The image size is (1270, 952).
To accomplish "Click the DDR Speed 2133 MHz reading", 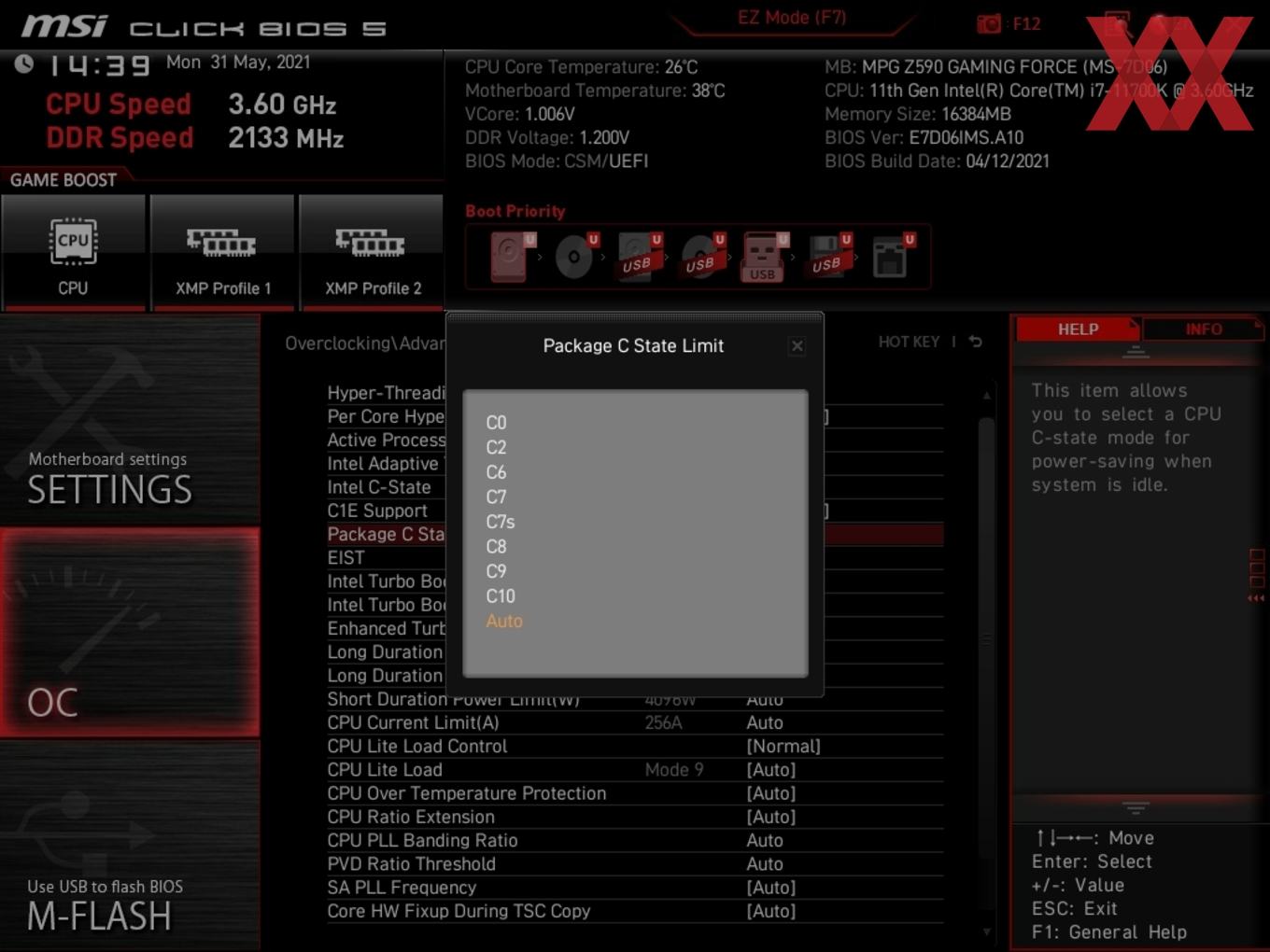I will 195,138.
